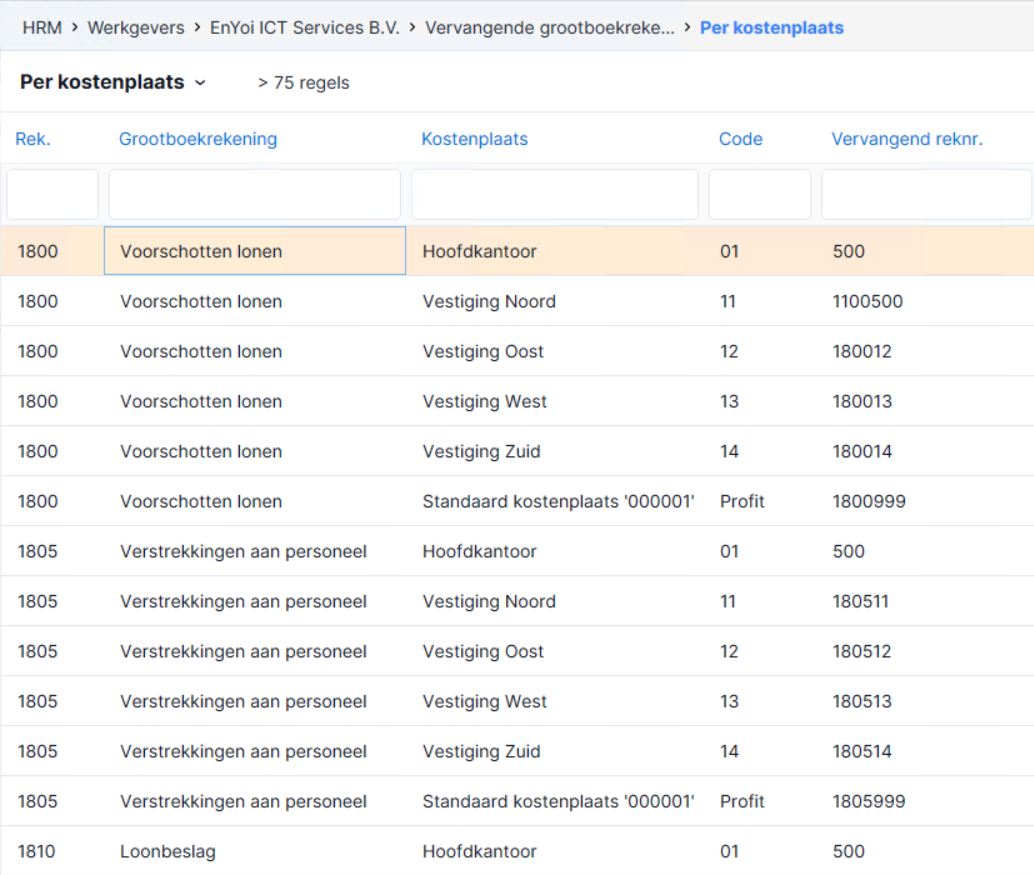Viewport: 1034px width, 875px height.
Task: Navigate to EnYoi ICT Services B.V. breadcrumb
Action: 305,28
